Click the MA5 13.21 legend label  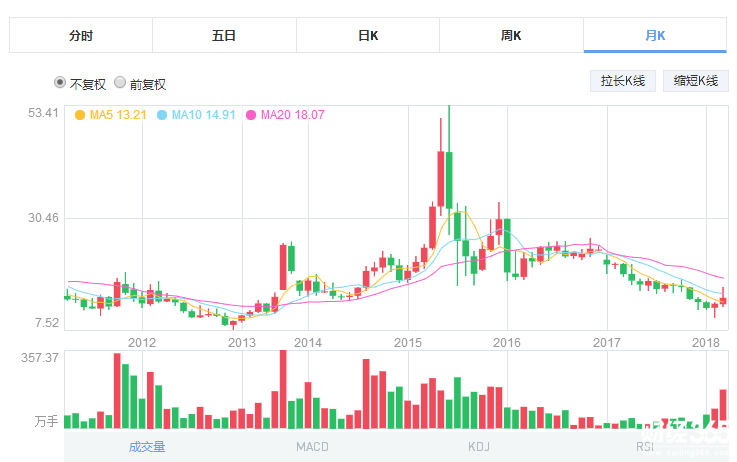point(118,115)
